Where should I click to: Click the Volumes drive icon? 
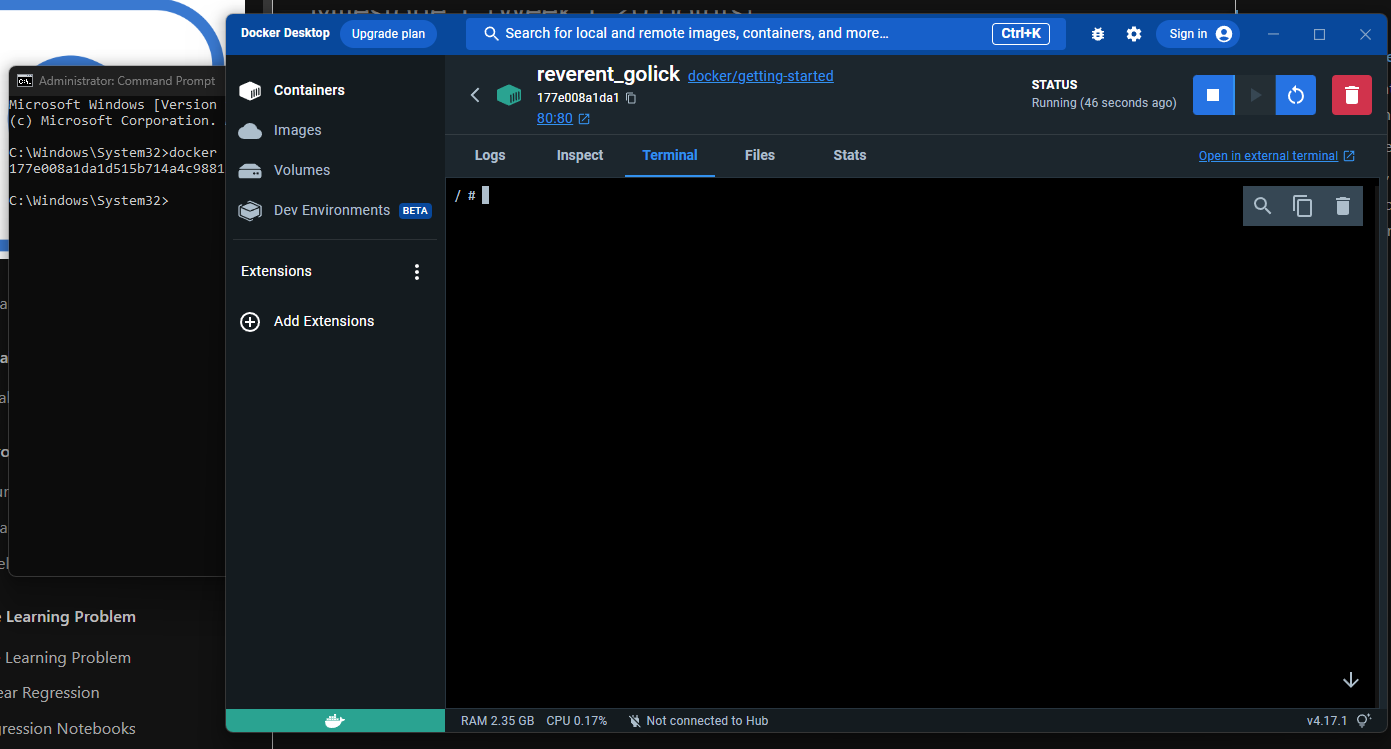(x=250, y=171)
